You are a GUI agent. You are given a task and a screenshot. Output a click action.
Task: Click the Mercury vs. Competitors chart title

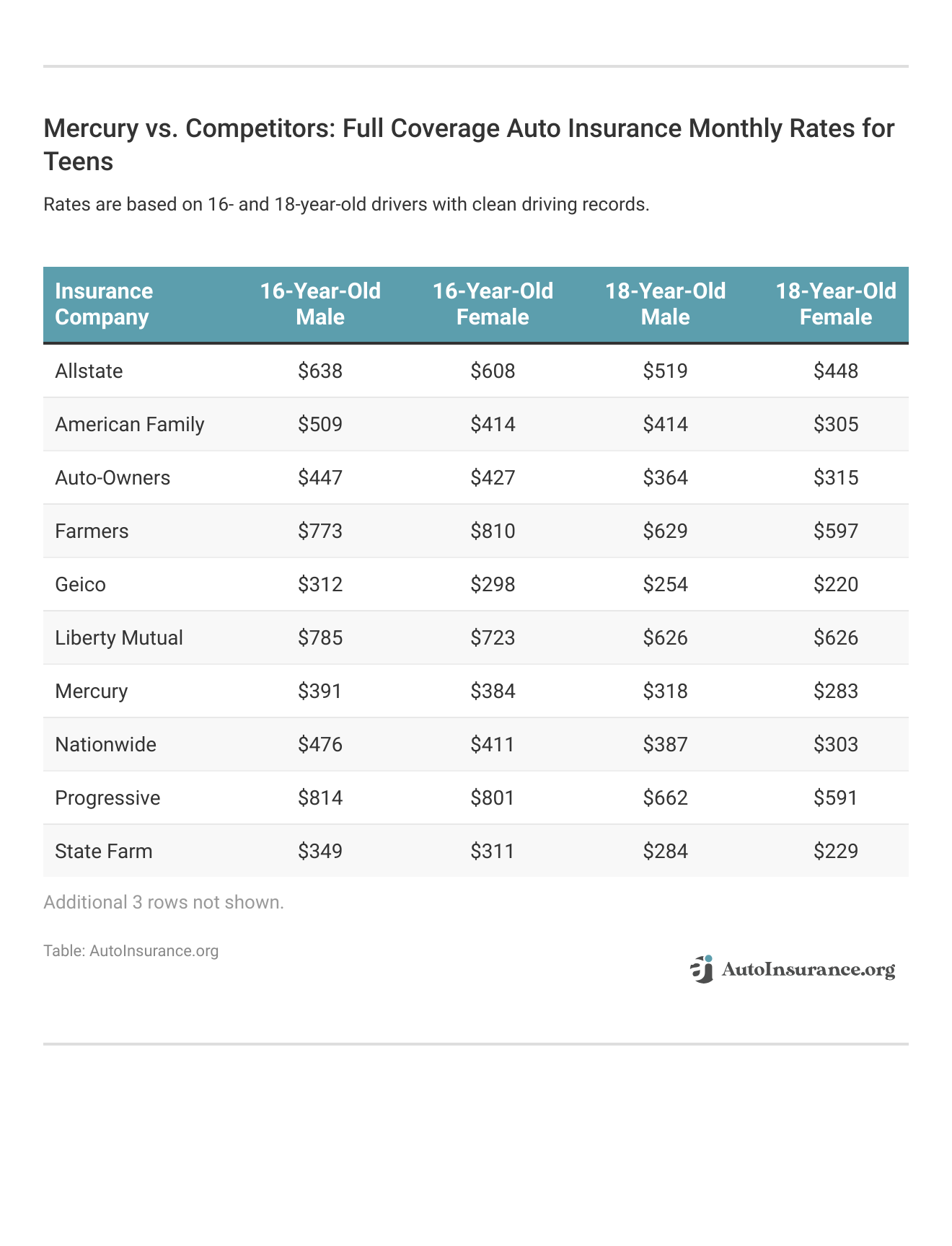coord(469,144)
